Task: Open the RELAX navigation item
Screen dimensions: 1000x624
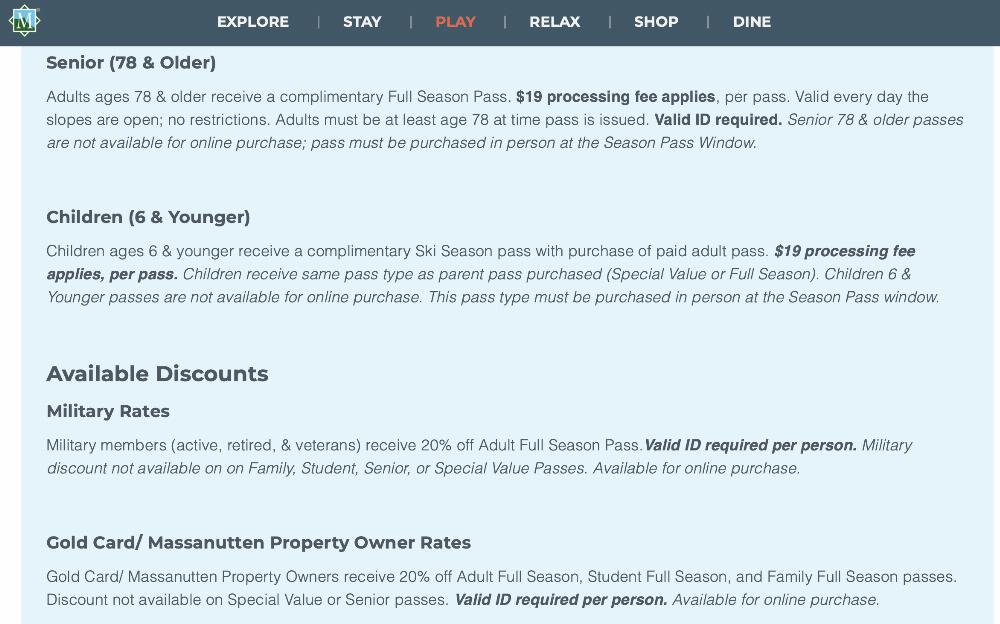Action: 555,22
